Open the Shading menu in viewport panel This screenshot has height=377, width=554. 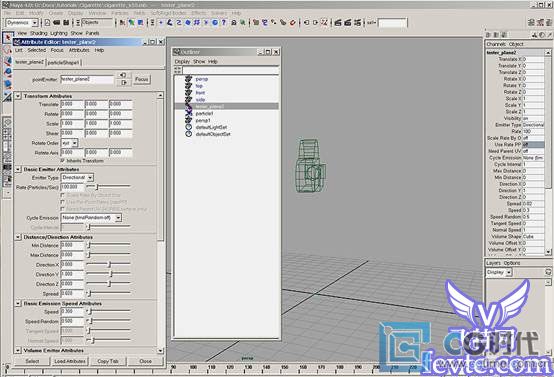39,33
